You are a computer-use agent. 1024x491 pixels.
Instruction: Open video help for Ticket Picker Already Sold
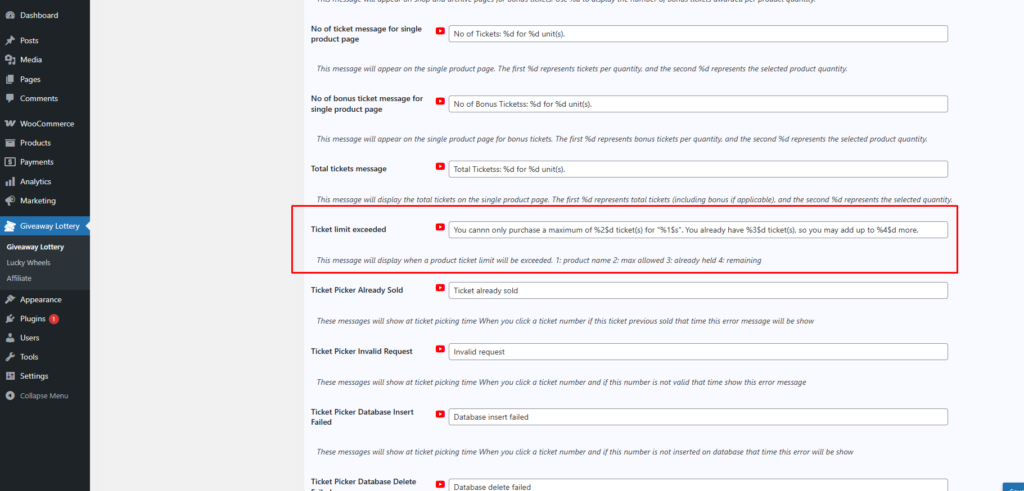click(x=440, y=289)
